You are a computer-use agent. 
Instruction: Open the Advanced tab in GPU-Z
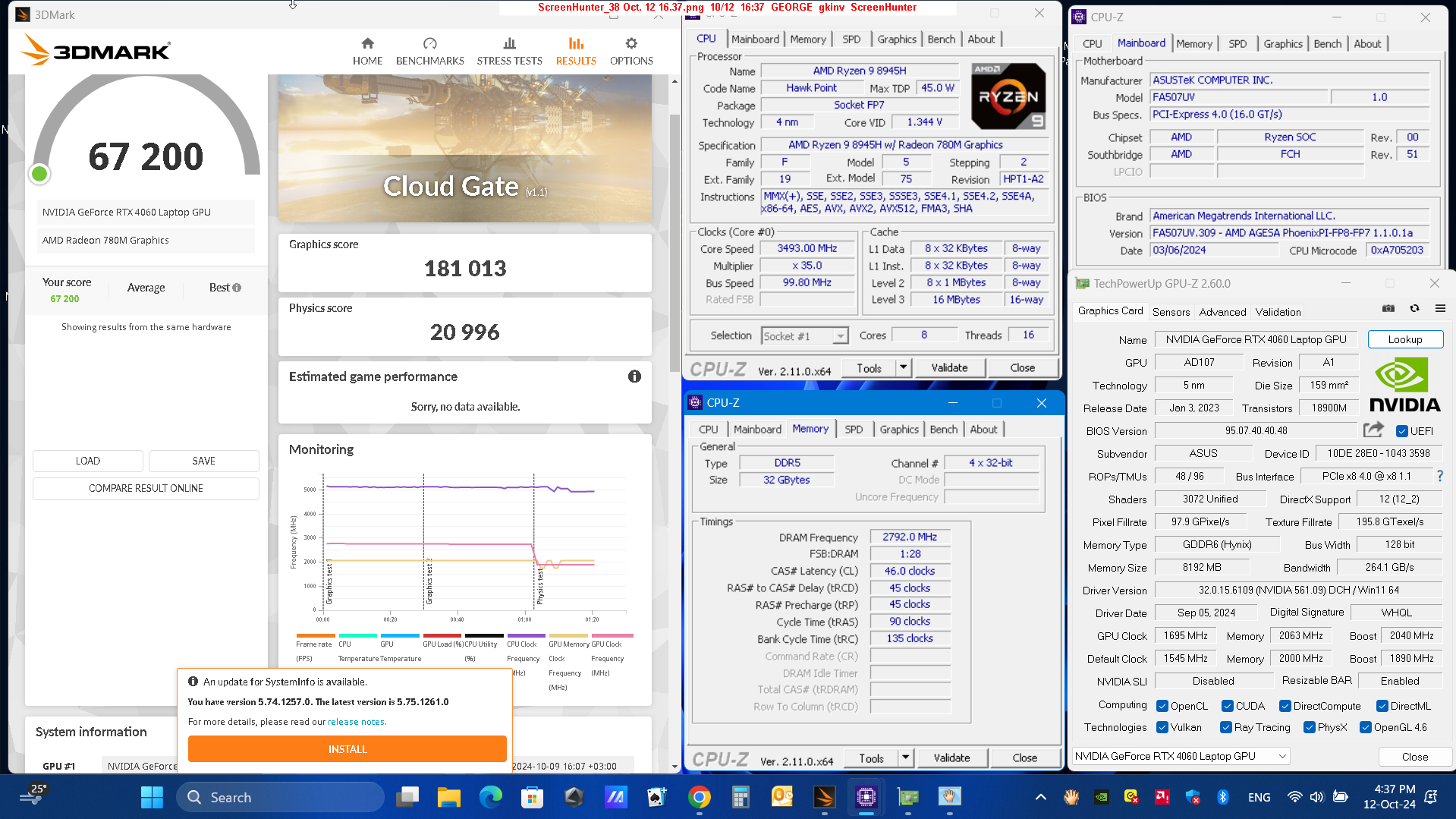[1222, 312]
